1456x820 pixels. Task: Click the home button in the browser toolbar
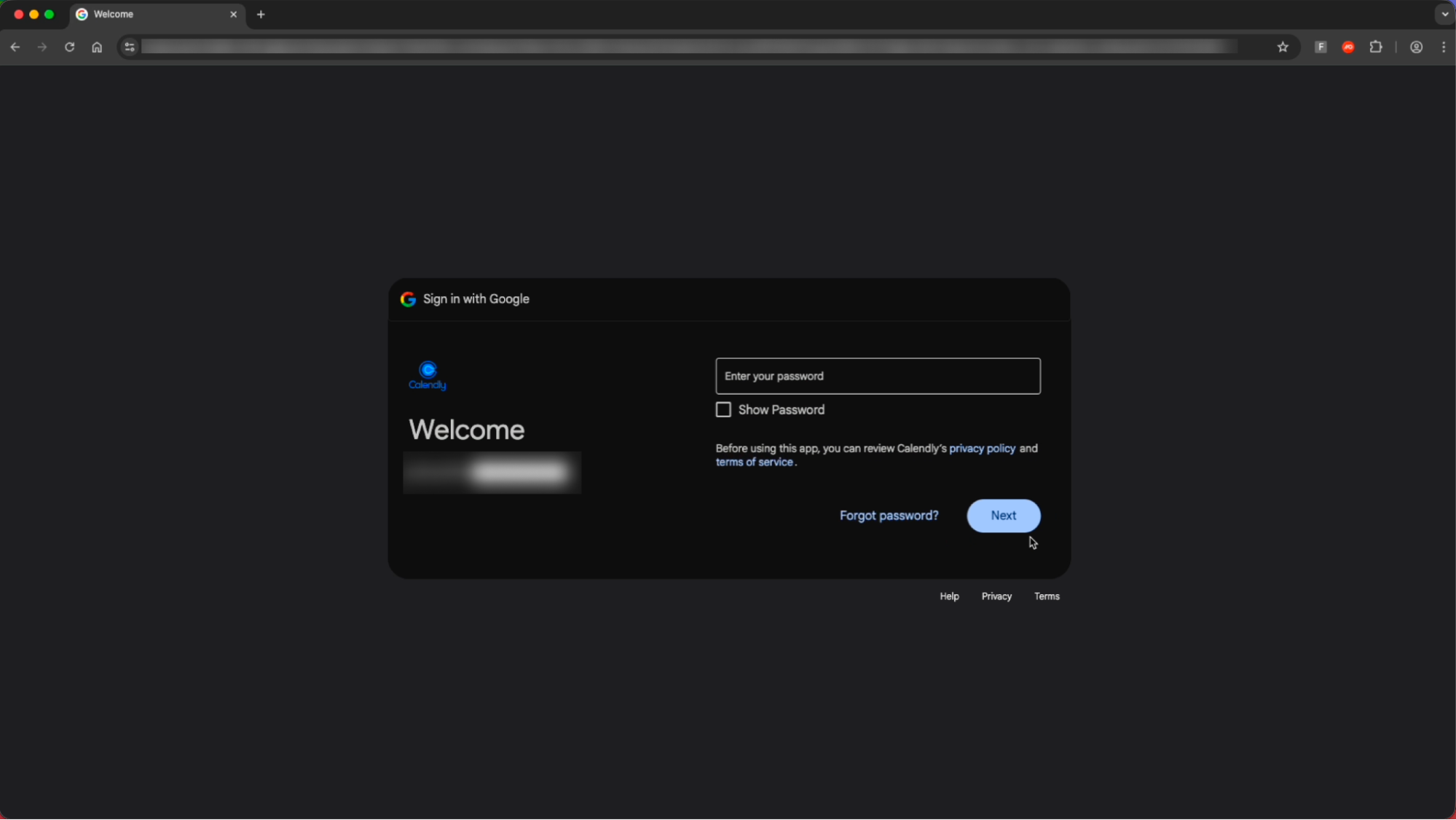[97, 47]
